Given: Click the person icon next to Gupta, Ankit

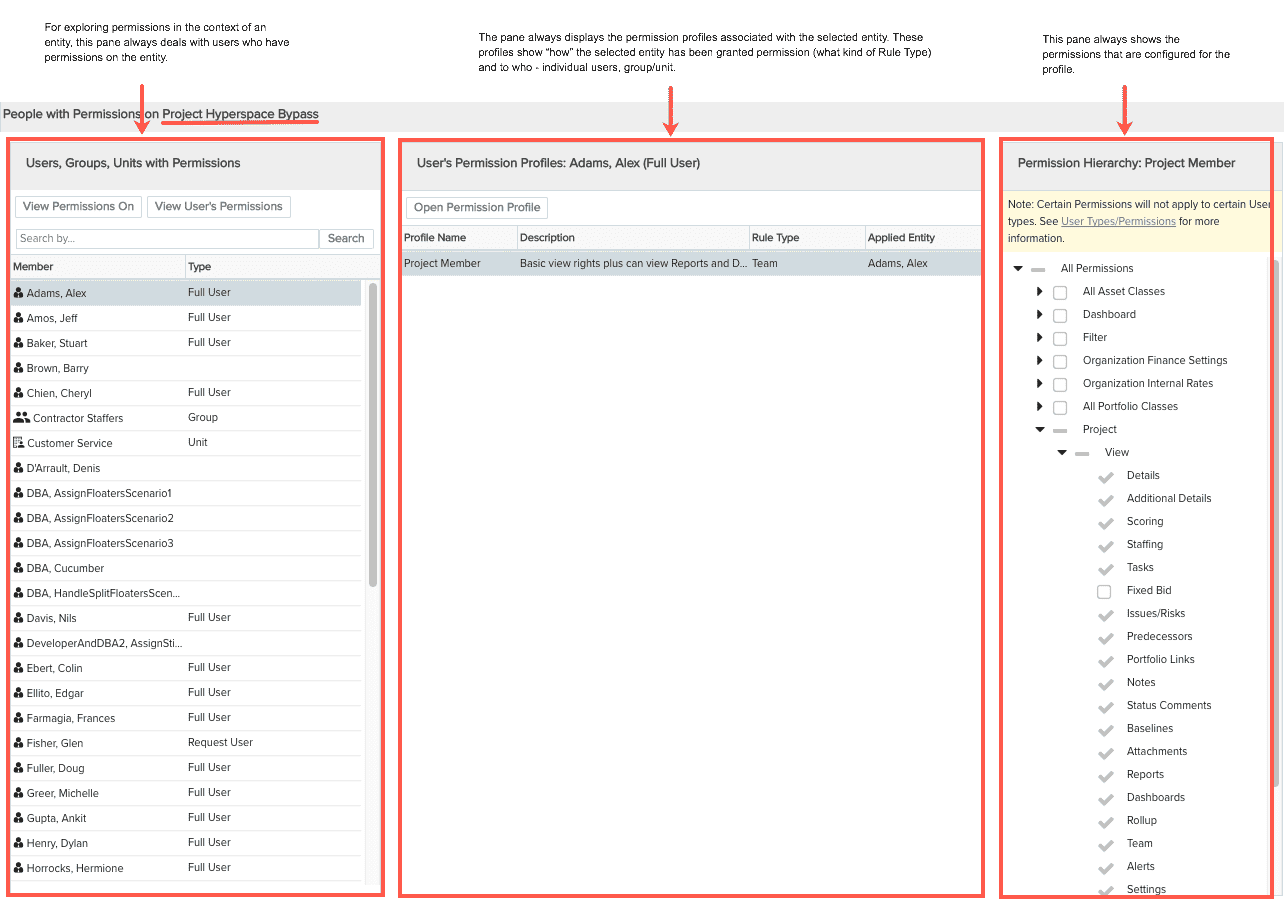Looking at the screenshot, I should click(x=16, y=817).
